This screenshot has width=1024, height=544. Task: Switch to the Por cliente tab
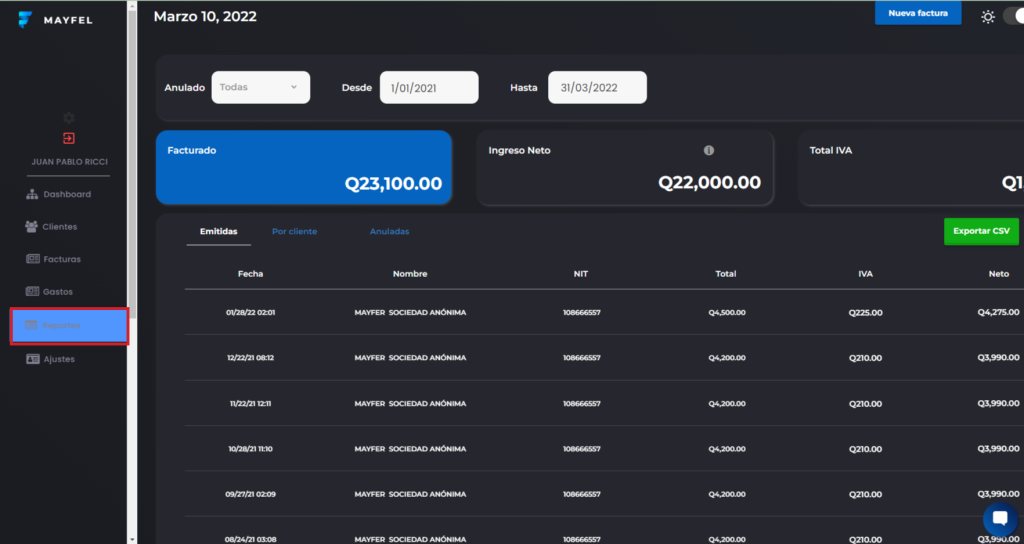pos(294,232)
